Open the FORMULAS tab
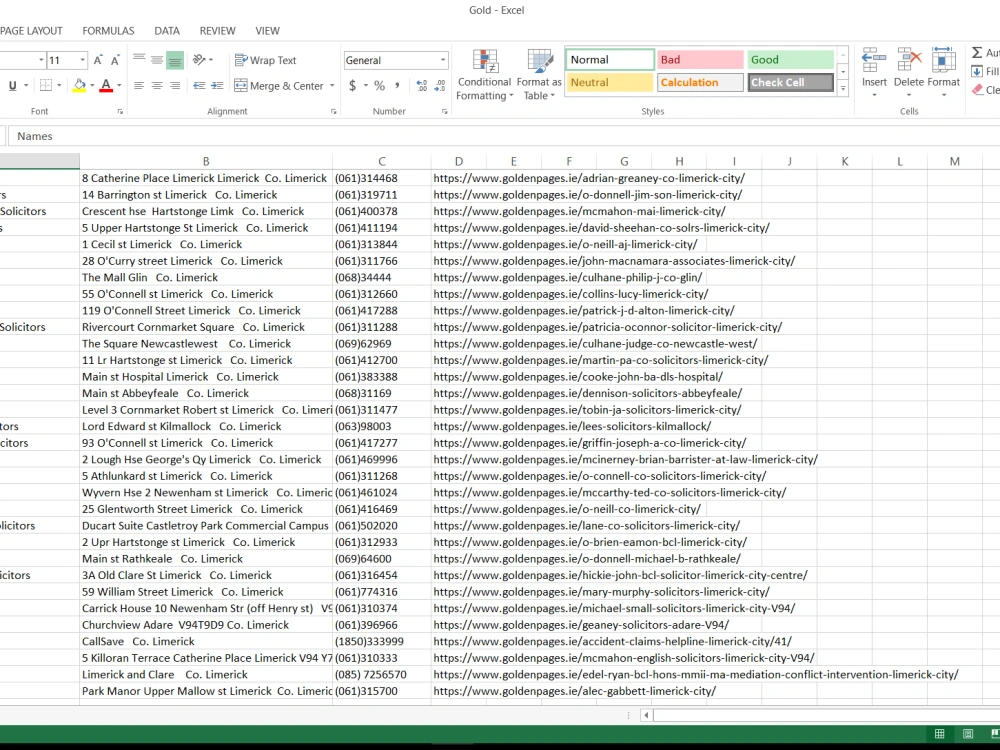The image size is (1000, 750). (108, 31)
